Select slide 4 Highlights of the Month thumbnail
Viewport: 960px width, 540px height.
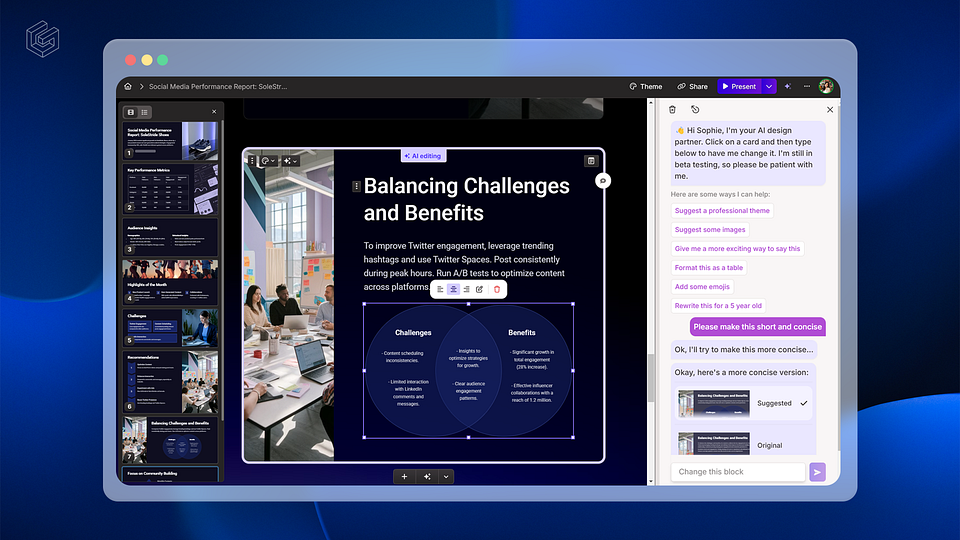coord(170,282)
